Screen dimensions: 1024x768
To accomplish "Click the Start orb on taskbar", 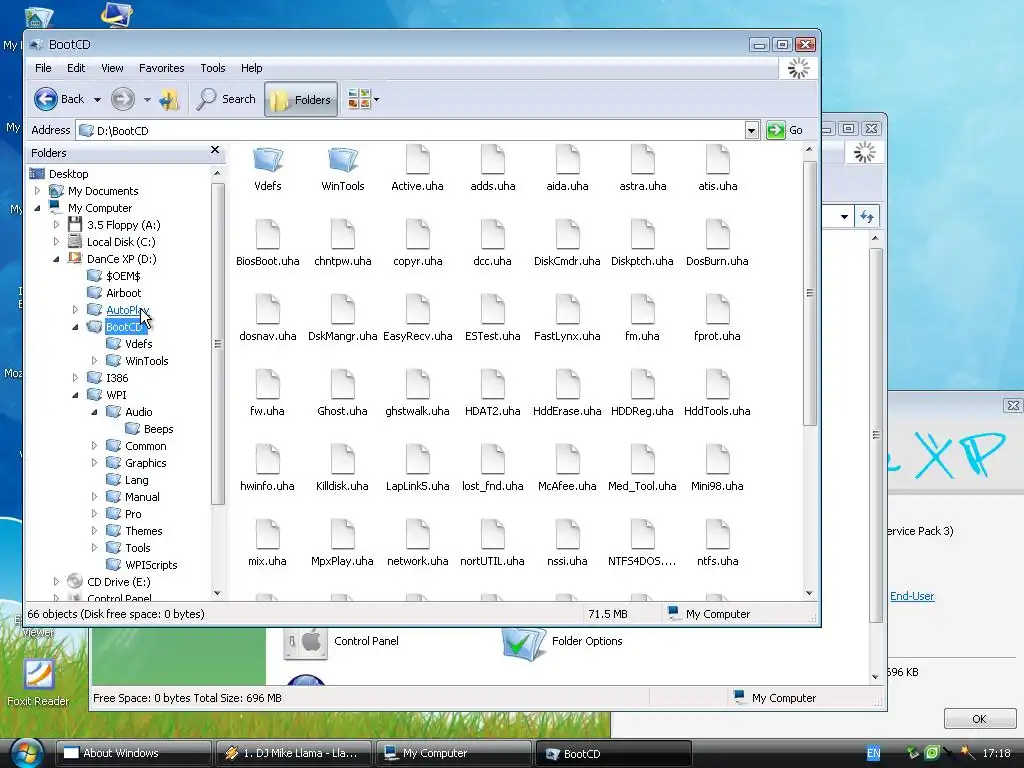I will pos(26,753).
